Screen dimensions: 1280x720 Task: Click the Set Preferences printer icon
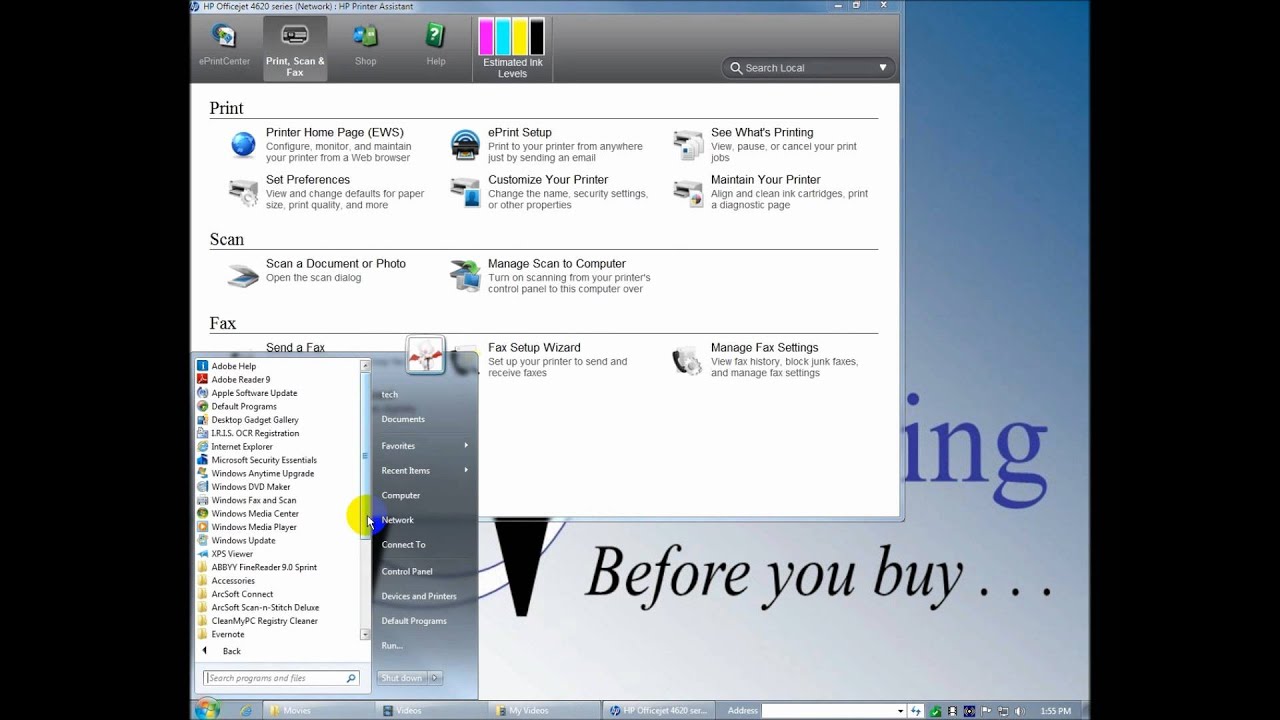243,193
